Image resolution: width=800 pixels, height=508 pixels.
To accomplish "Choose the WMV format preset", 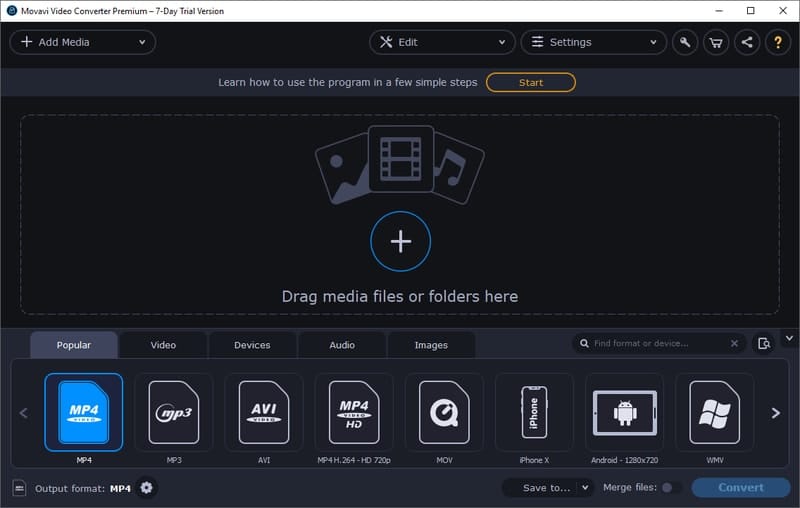I will [714, 412].
